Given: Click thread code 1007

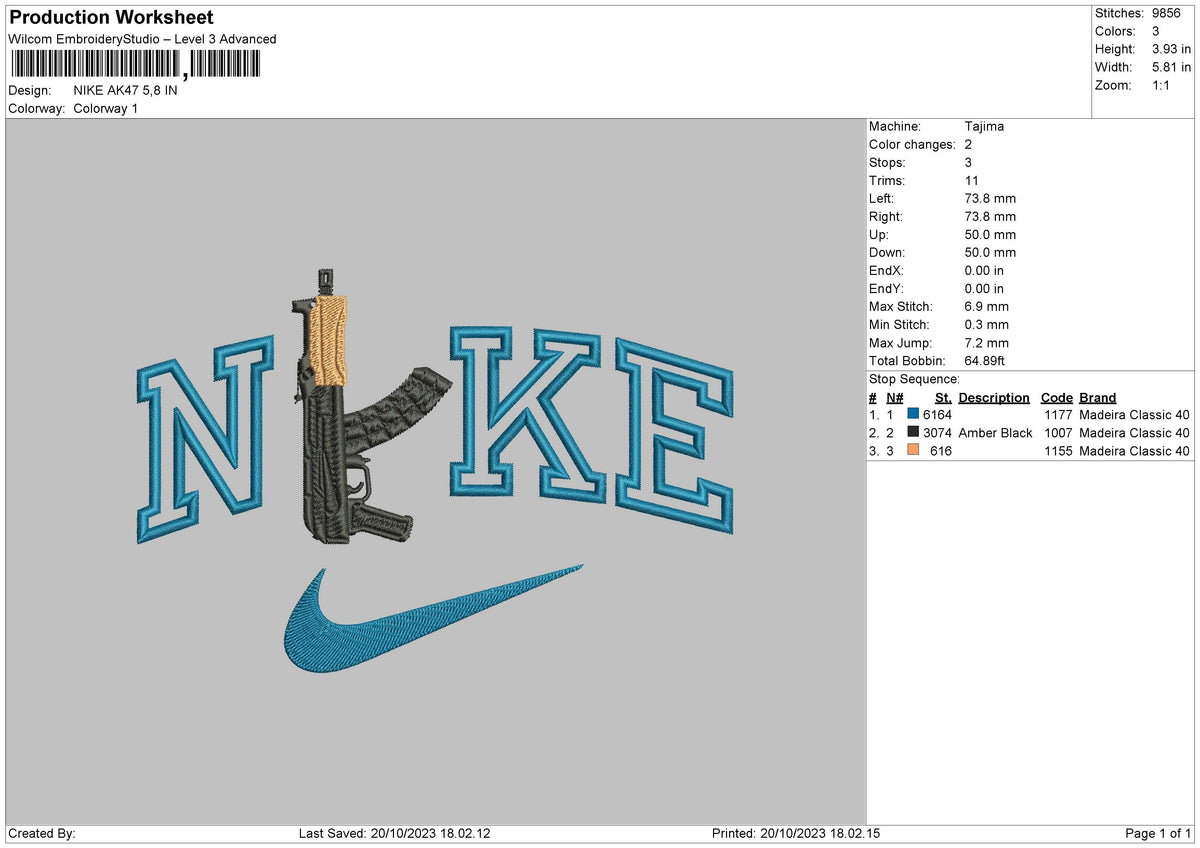Looking at the screenshot, I should (x=1058, y=433).
